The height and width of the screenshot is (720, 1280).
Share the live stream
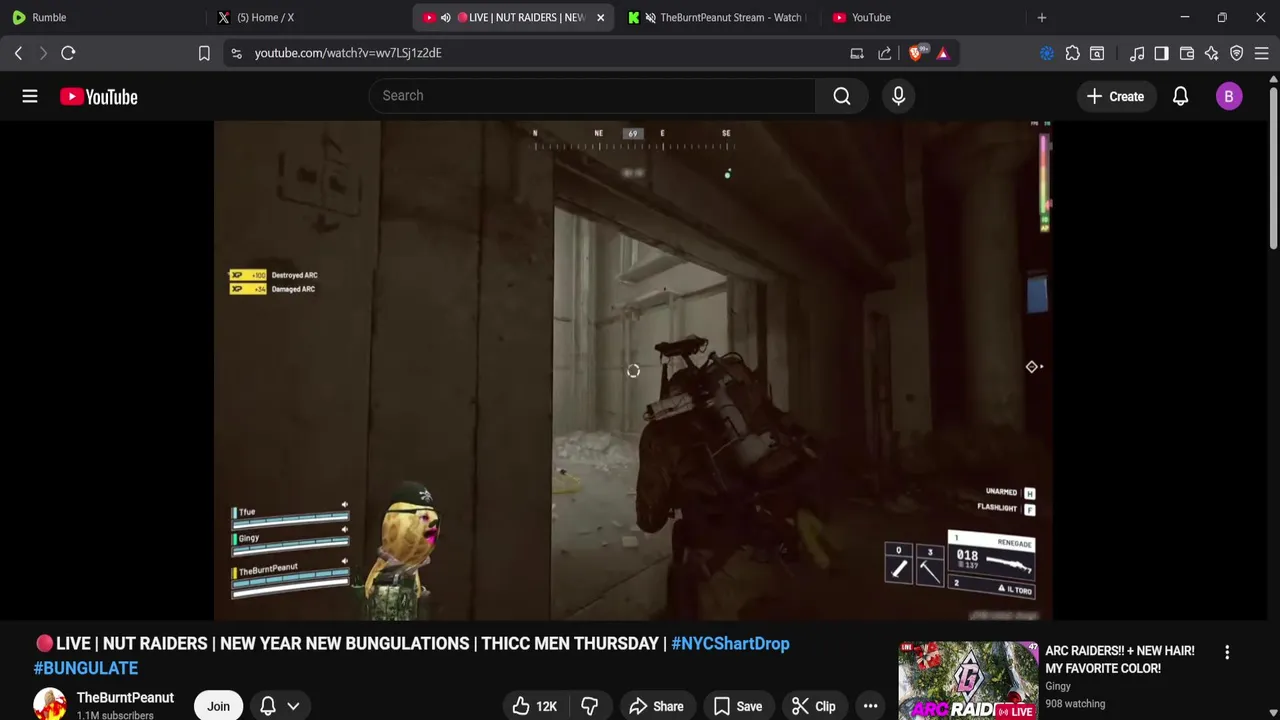point(656,706)
